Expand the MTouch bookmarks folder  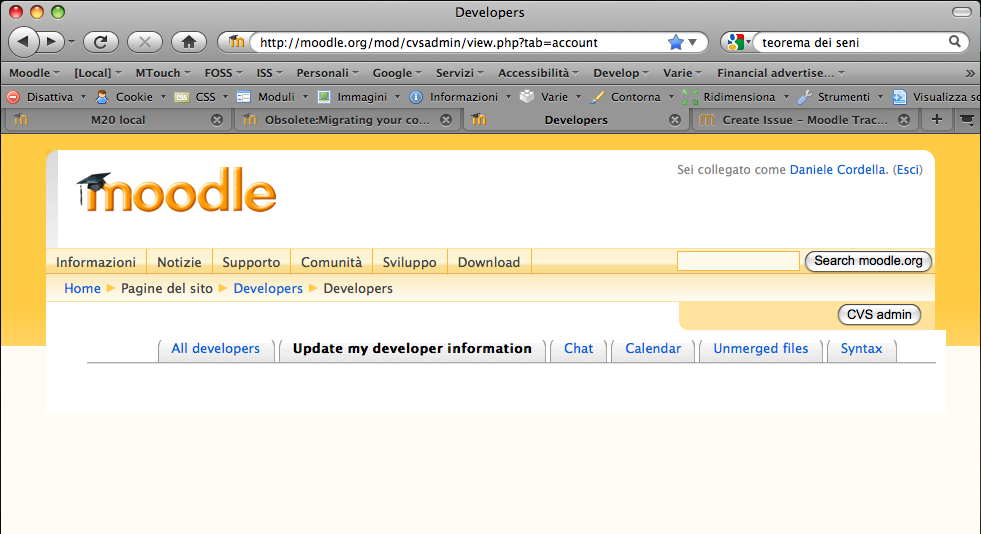click(x=163, y=73)
